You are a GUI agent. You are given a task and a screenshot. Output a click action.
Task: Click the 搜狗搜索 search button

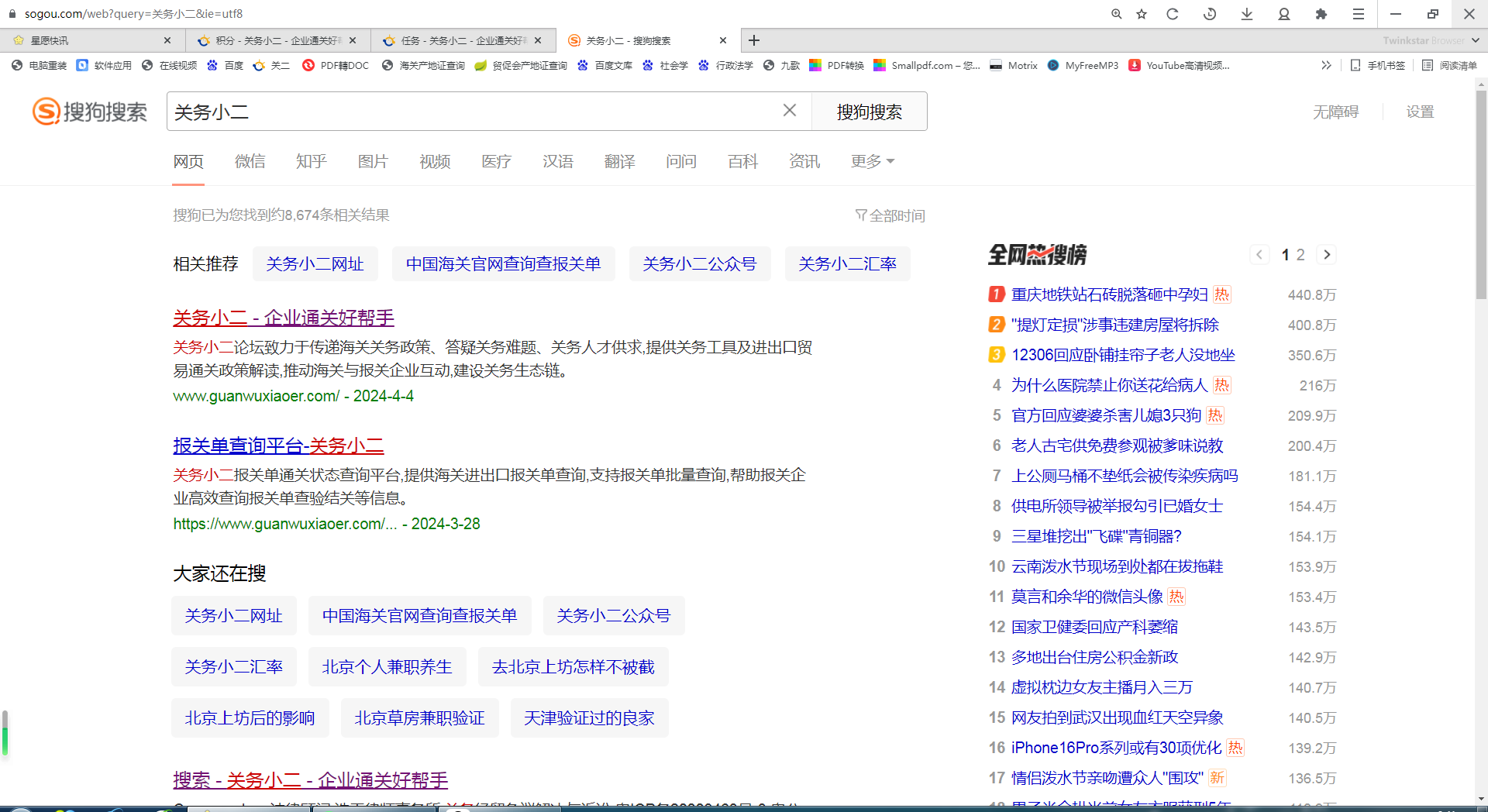click(870, 112)
